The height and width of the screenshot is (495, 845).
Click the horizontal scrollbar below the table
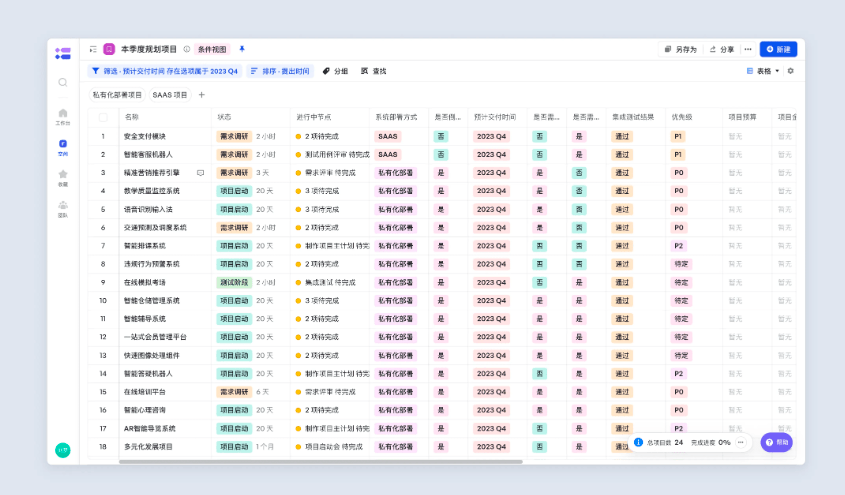[x=321, y=462]
